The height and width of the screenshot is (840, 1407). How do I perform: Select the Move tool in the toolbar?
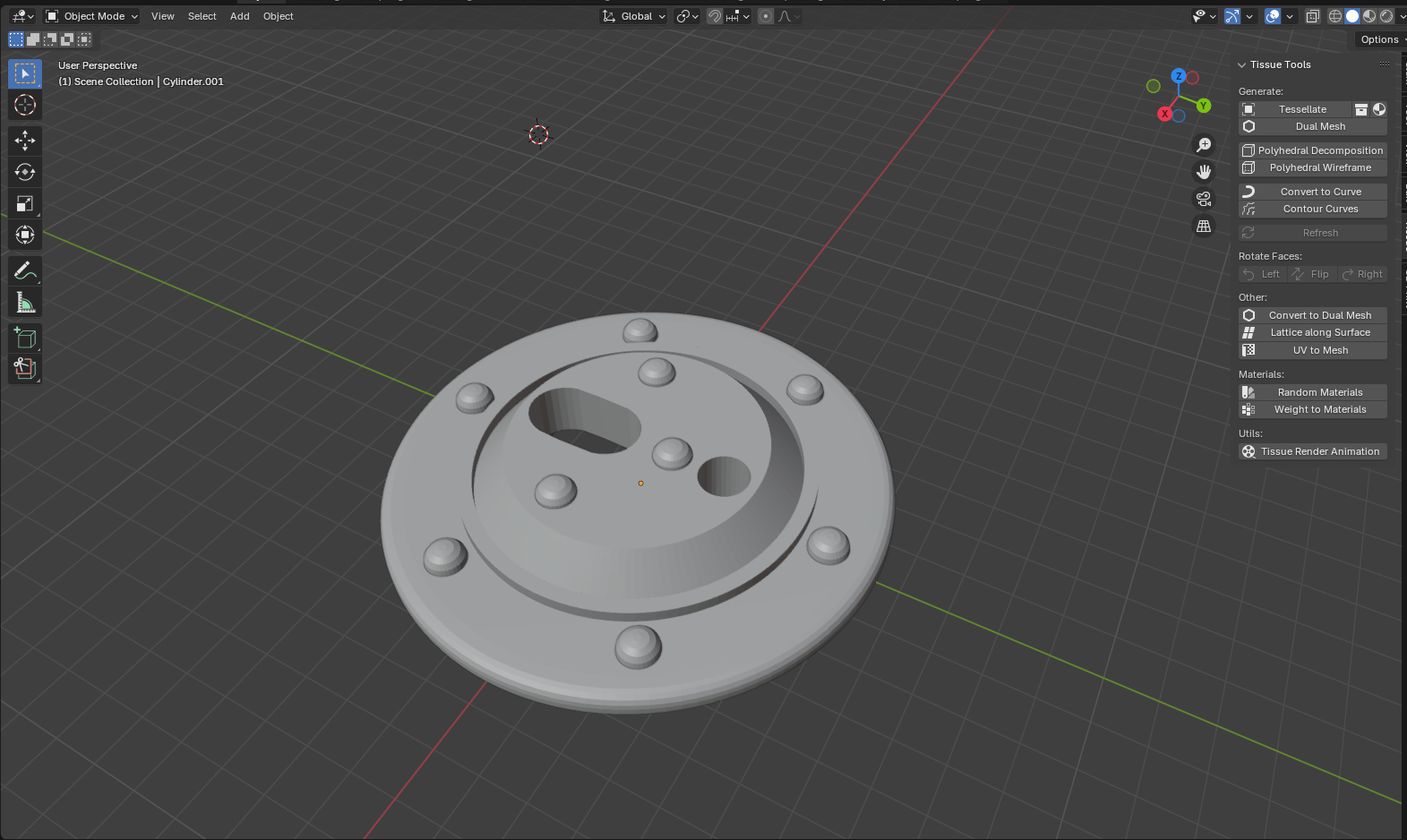(x=24, y=140)
